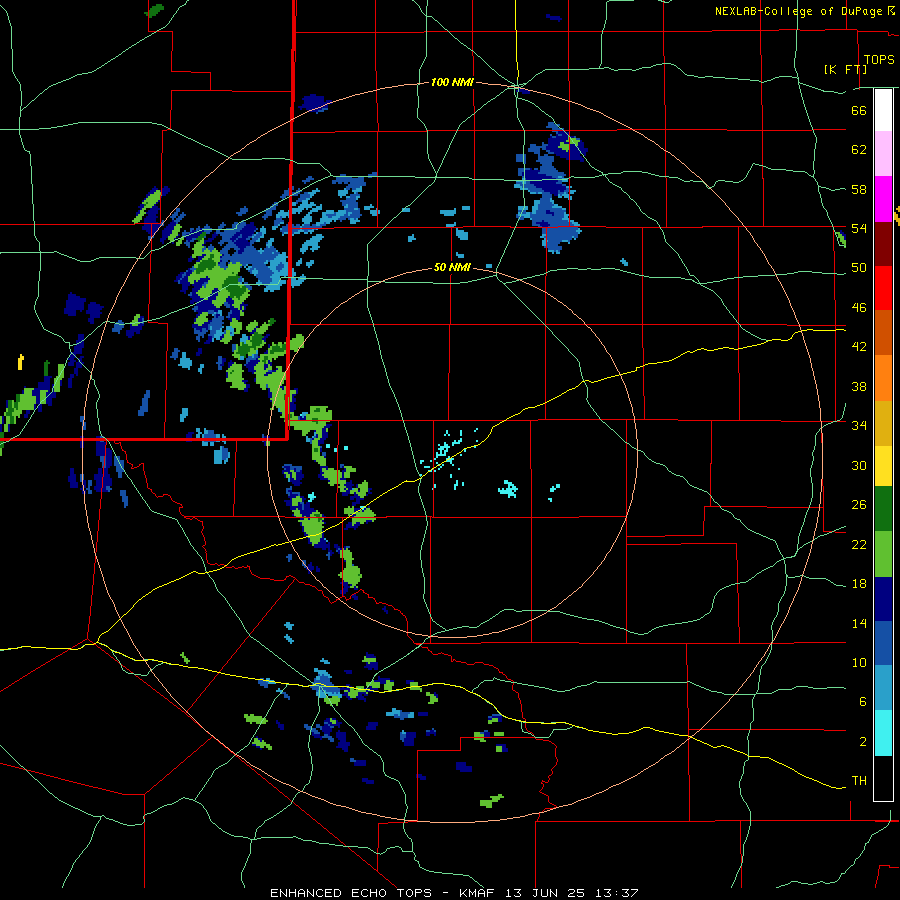The image size is (900, 900).
Task: Click the "TH" threshold label
Action: pyautogui.click(x=859, y=781)
